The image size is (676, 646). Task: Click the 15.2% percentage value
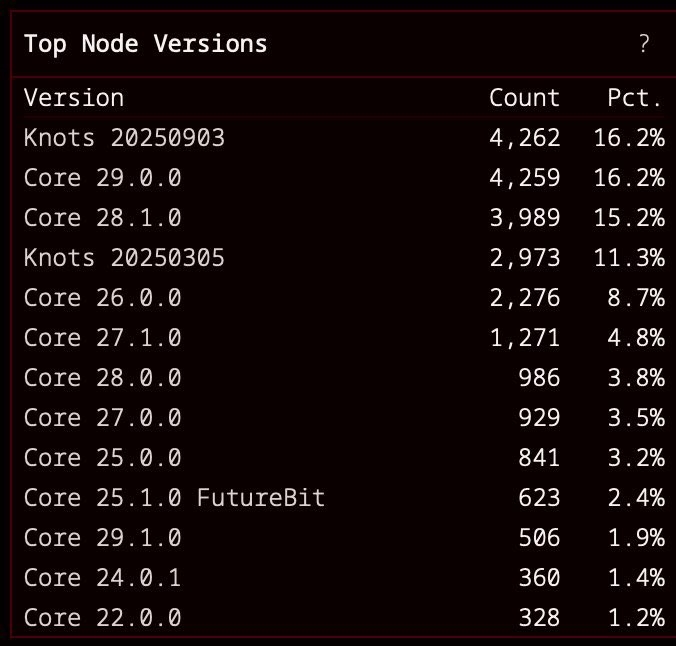coord(636,218)
